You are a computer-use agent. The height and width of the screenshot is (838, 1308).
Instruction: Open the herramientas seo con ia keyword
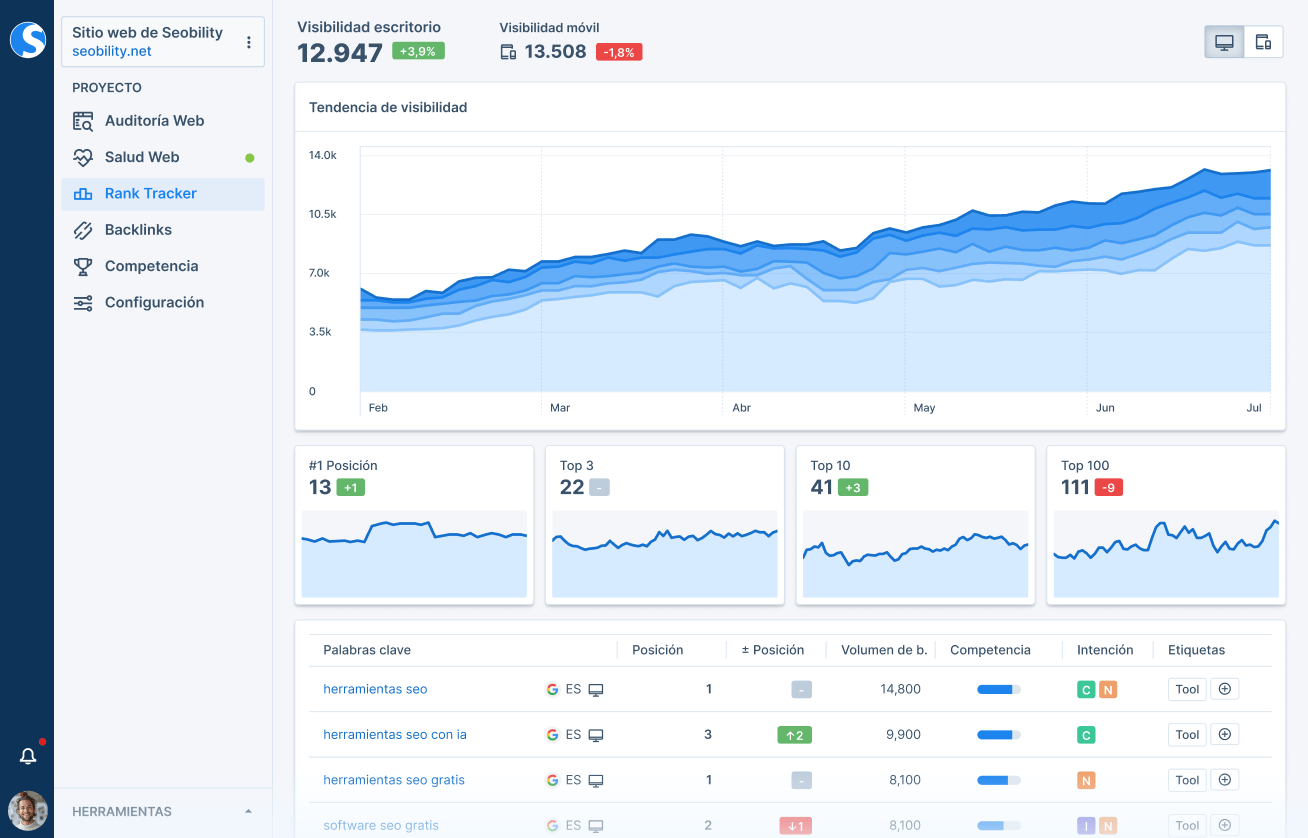pos(394,735)
